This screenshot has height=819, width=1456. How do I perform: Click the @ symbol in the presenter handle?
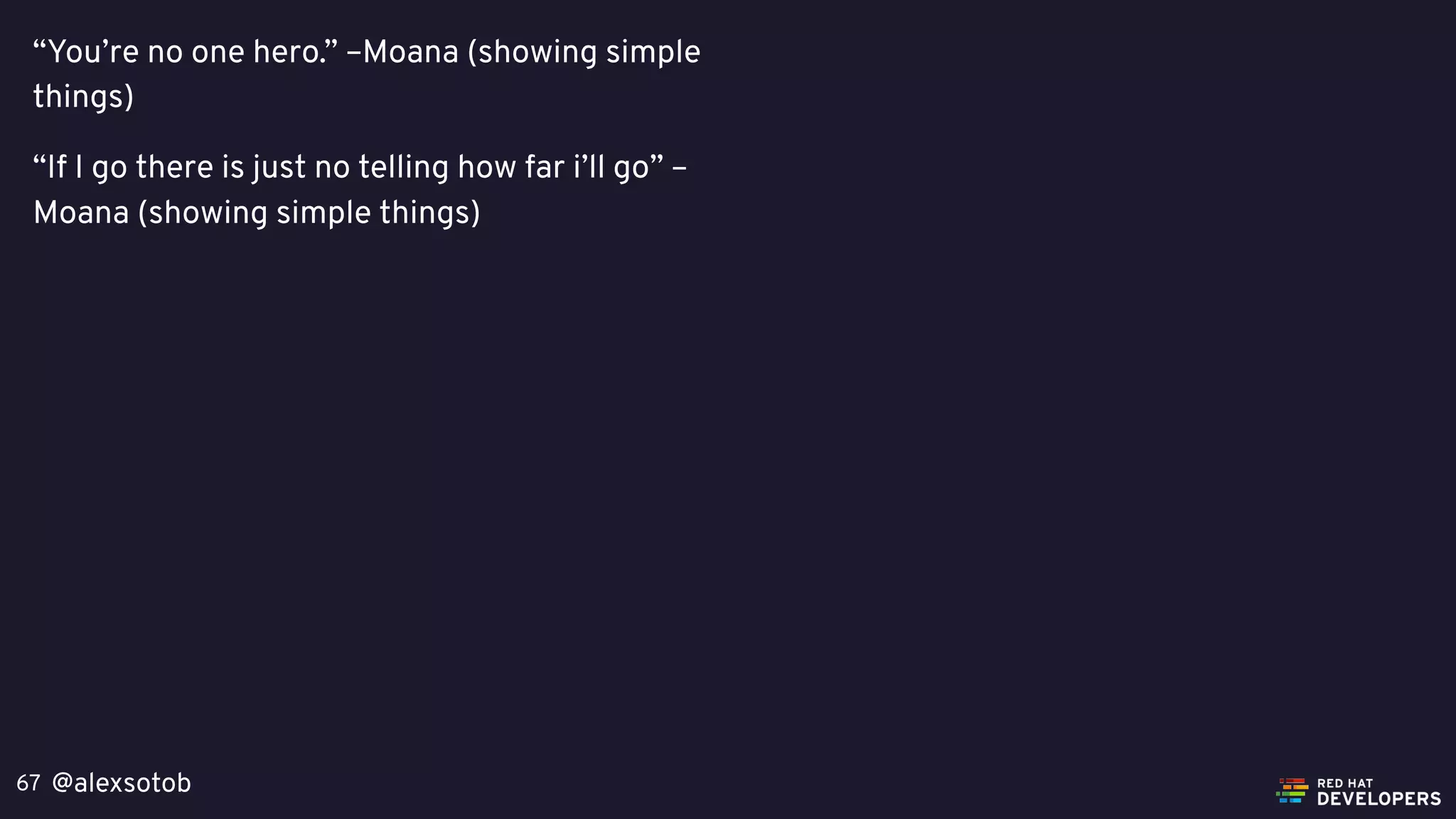63,783
